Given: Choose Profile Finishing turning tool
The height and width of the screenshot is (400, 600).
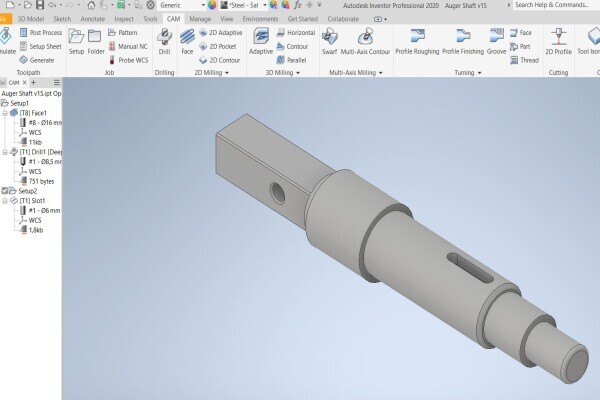Looking at the screenshot, I should (463, 42).
